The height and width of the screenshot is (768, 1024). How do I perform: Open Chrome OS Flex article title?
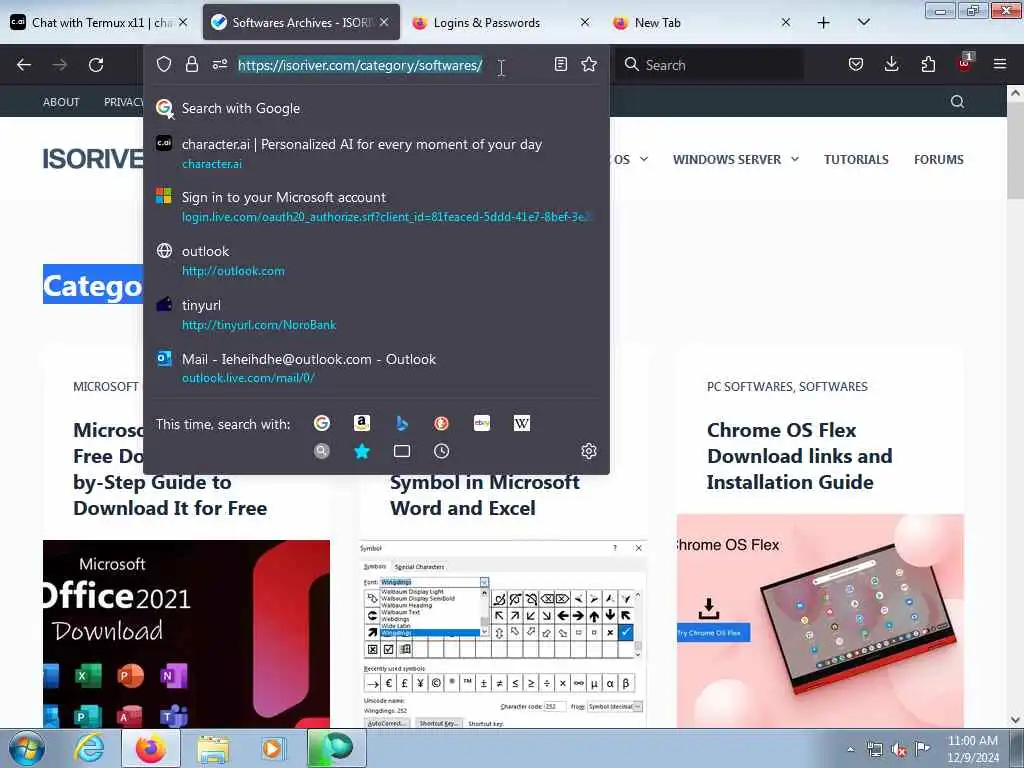tap(799, 456)
